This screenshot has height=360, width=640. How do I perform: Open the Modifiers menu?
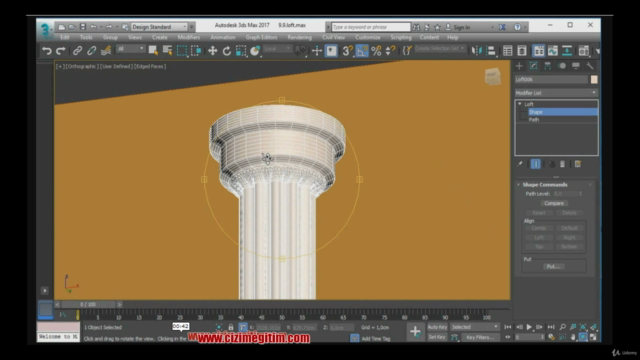(189, 37)
